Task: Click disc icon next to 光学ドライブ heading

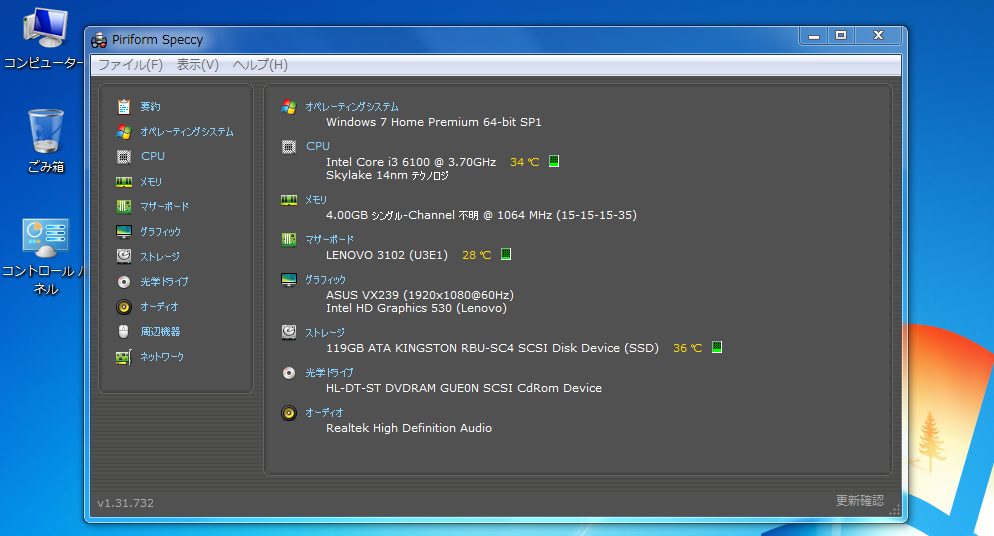Action: coord(288,373)
